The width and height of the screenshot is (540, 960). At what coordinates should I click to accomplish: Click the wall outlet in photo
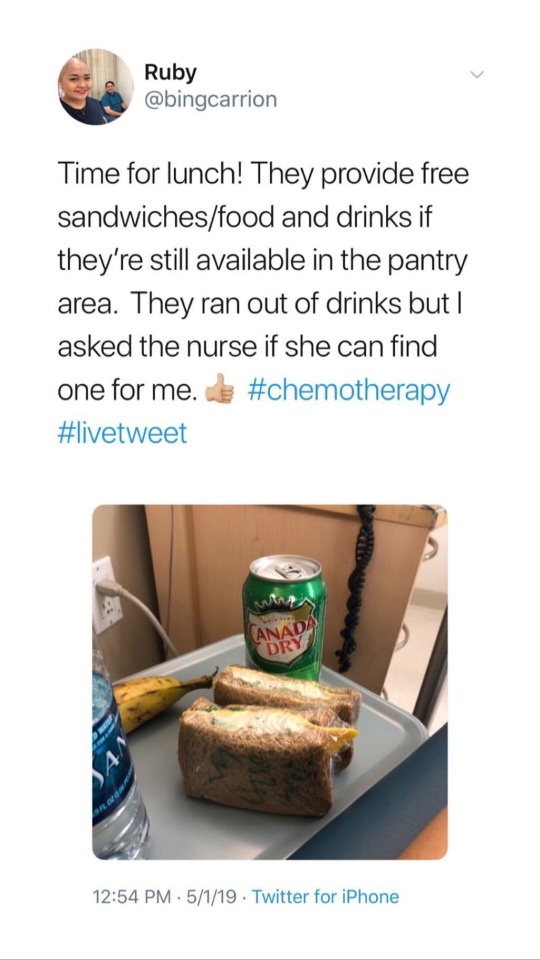[106, 594]
